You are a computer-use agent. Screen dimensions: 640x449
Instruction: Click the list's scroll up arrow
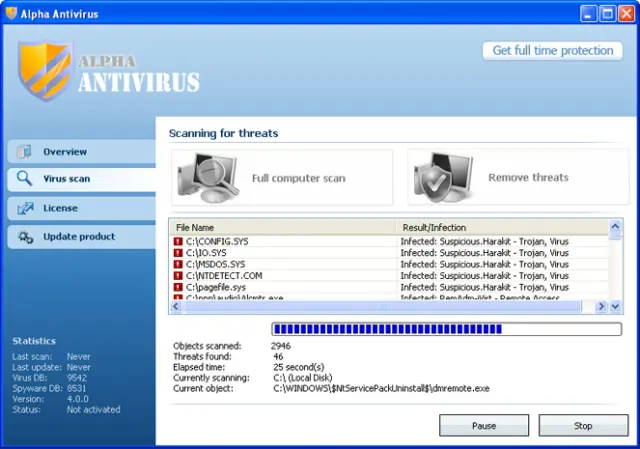click(615, 226)
